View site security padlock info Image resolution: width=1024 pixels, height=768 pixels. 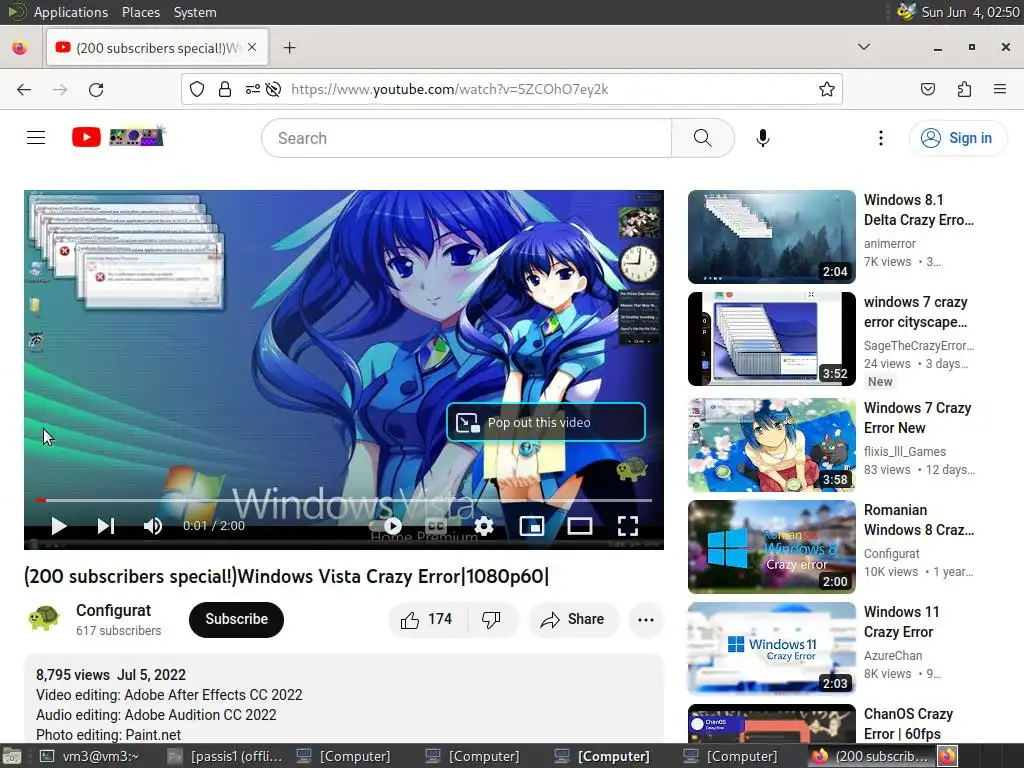(225, 89)
